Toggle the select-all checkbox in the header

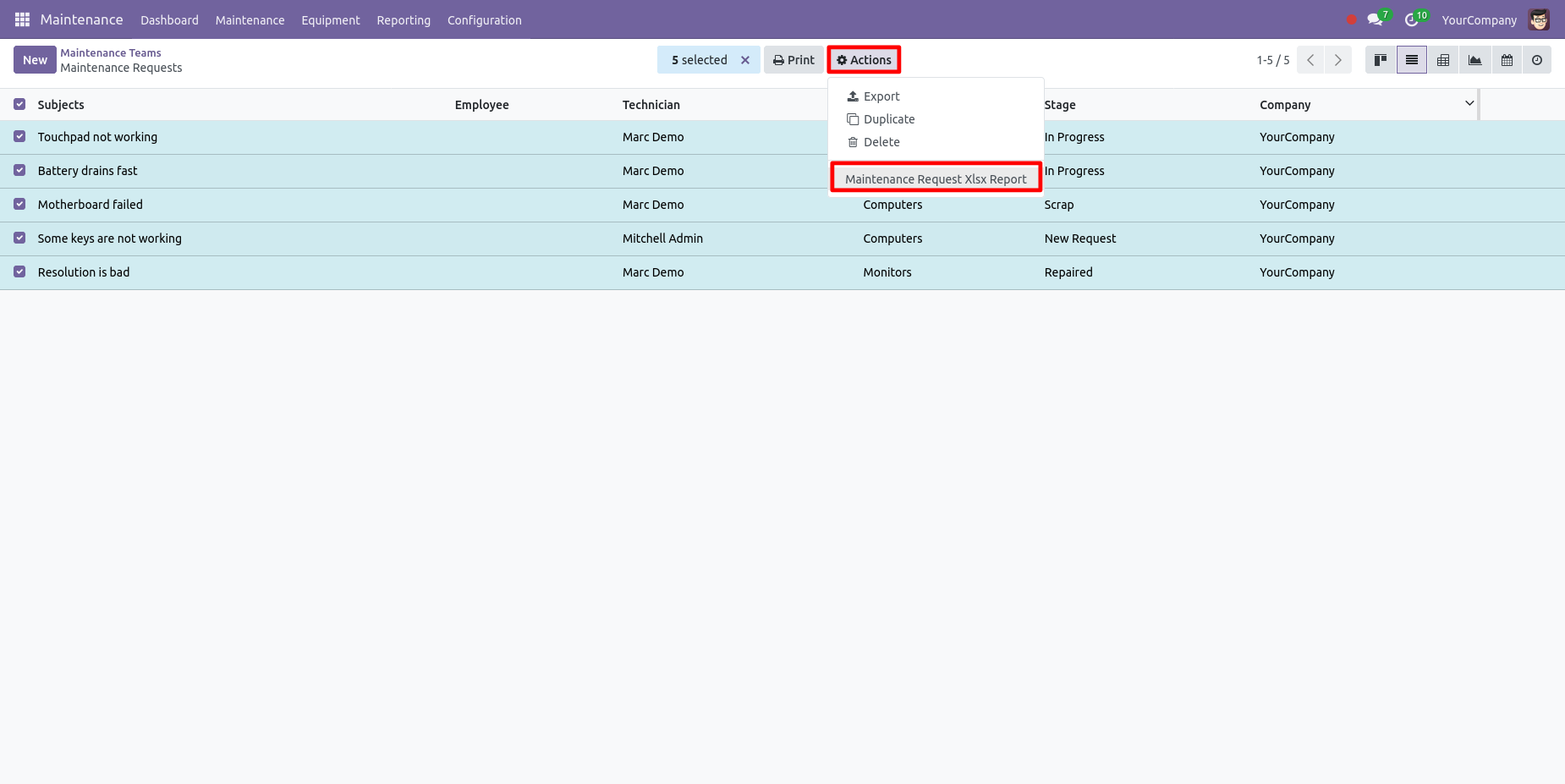pyautogui.click(x=19, y=104)
